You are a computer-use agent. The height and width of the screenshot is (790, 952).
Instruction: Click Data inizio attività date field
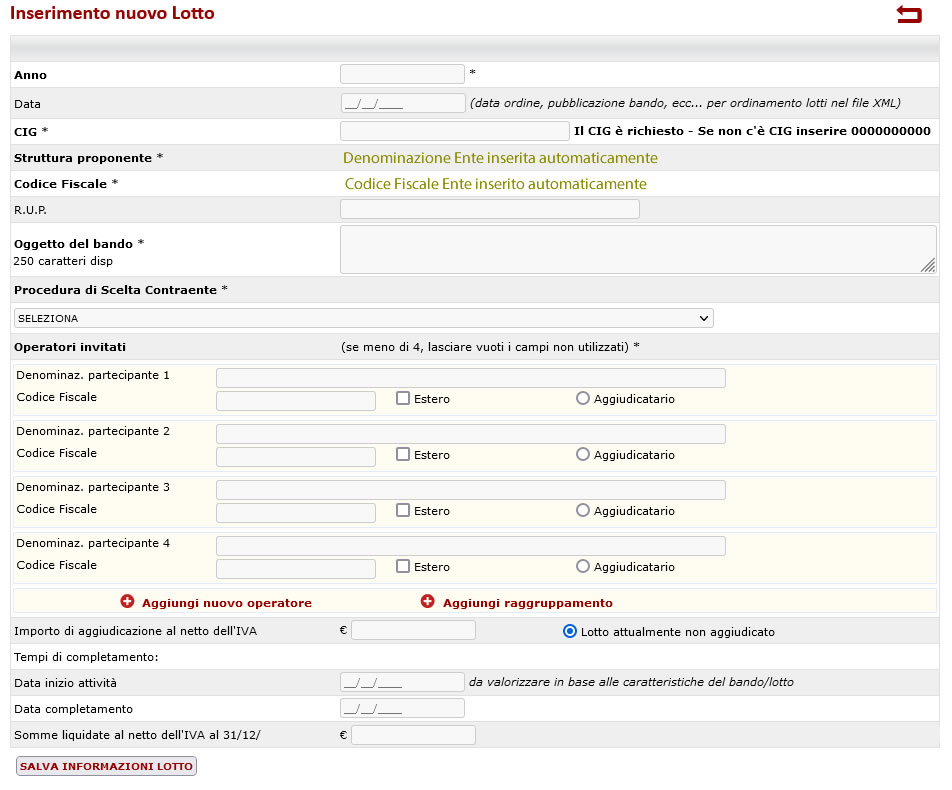(402, 682)
